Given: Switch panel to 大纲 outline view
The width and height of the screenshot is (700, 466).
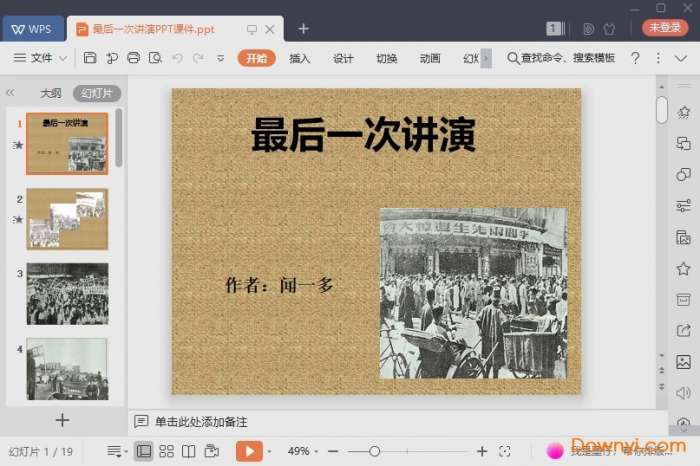Looking at the screenshot, I should [x=50, y=93].
